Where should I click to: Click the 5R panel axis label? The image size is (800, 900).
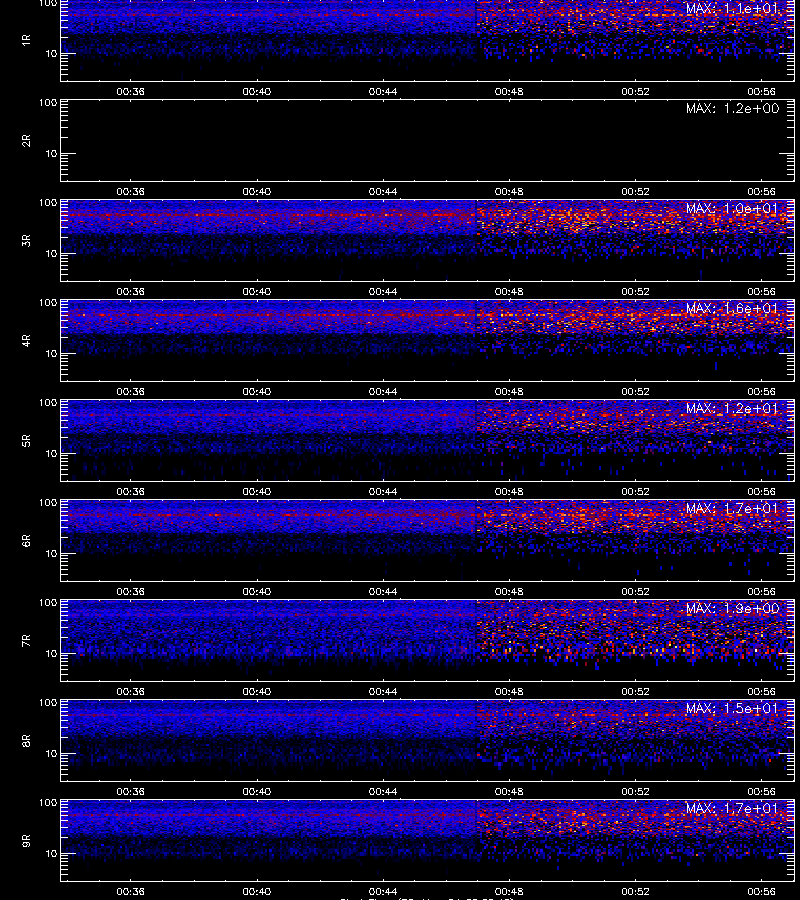[x=26, y=440]
